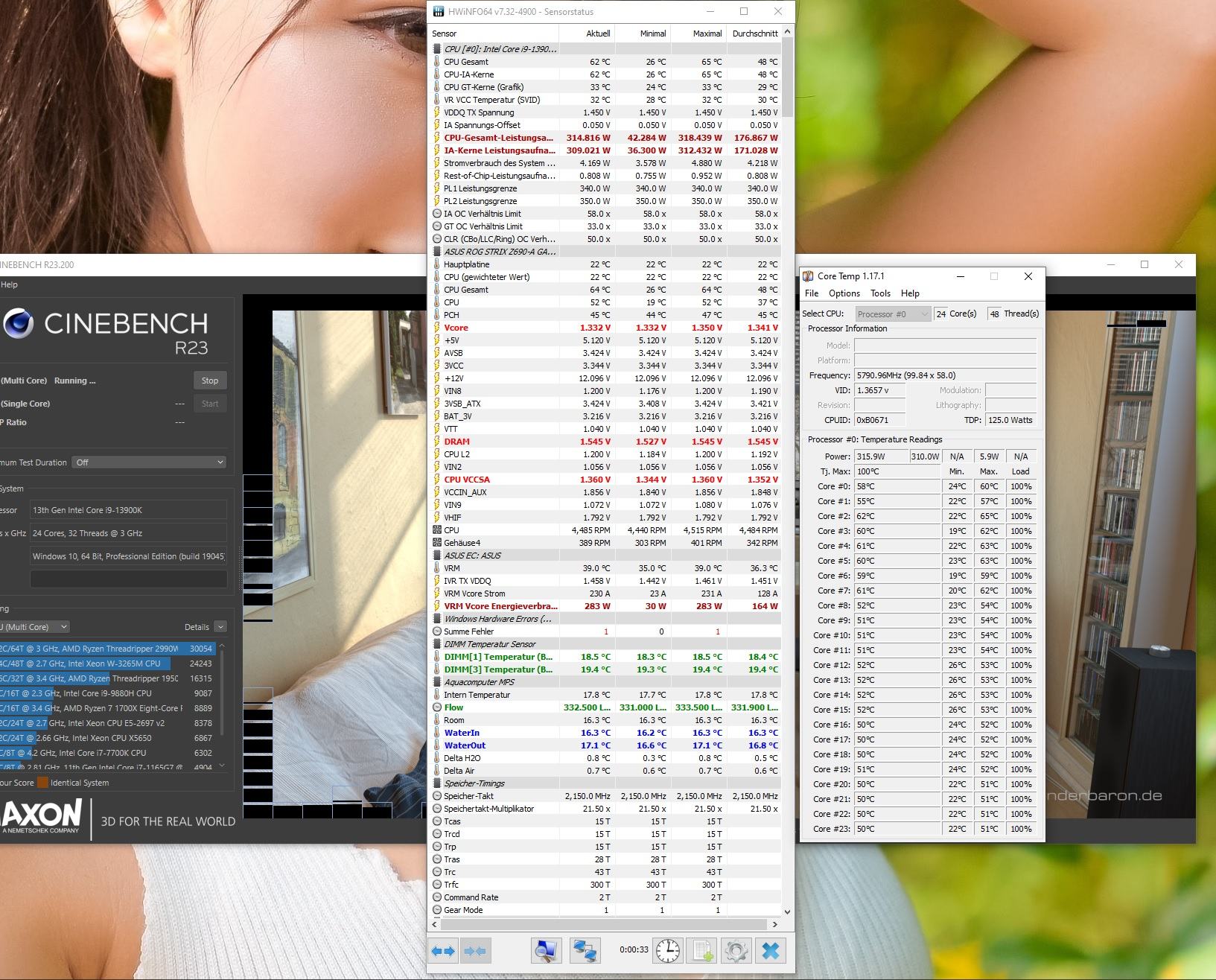Click the HWiNFO collapse columns arrows icon
This screenshot has height=980, width=1216.
click(x=474, y=951)
